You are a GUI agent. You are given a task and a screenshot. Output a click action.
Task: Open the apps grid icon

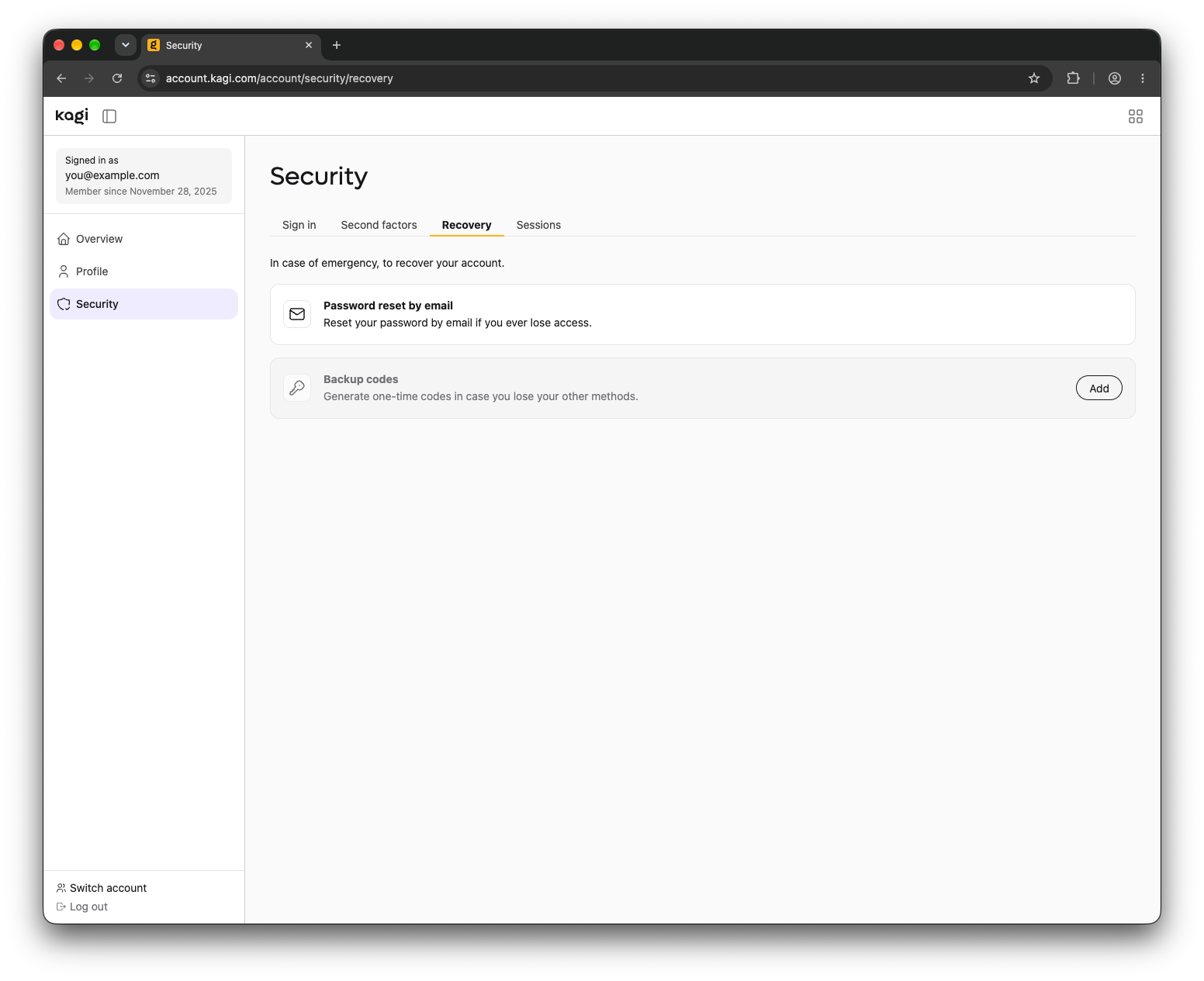tap(1135, 116)
